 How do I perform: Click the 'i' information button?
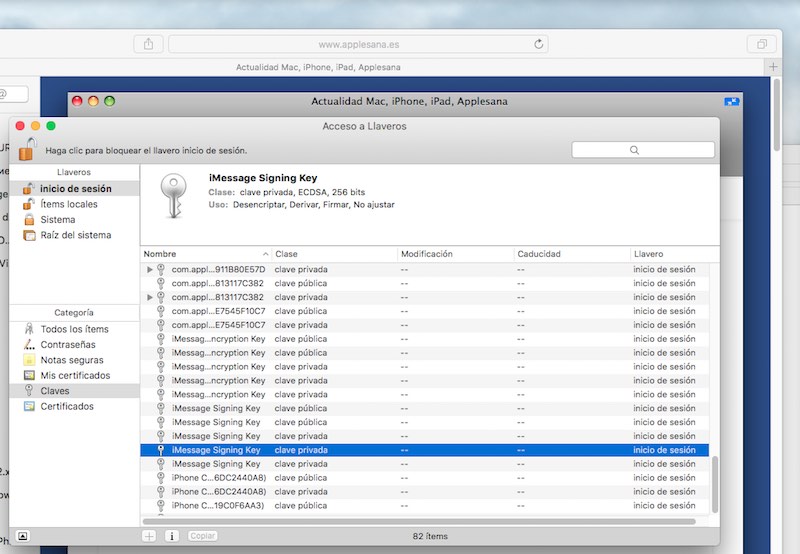pos(172,536)
